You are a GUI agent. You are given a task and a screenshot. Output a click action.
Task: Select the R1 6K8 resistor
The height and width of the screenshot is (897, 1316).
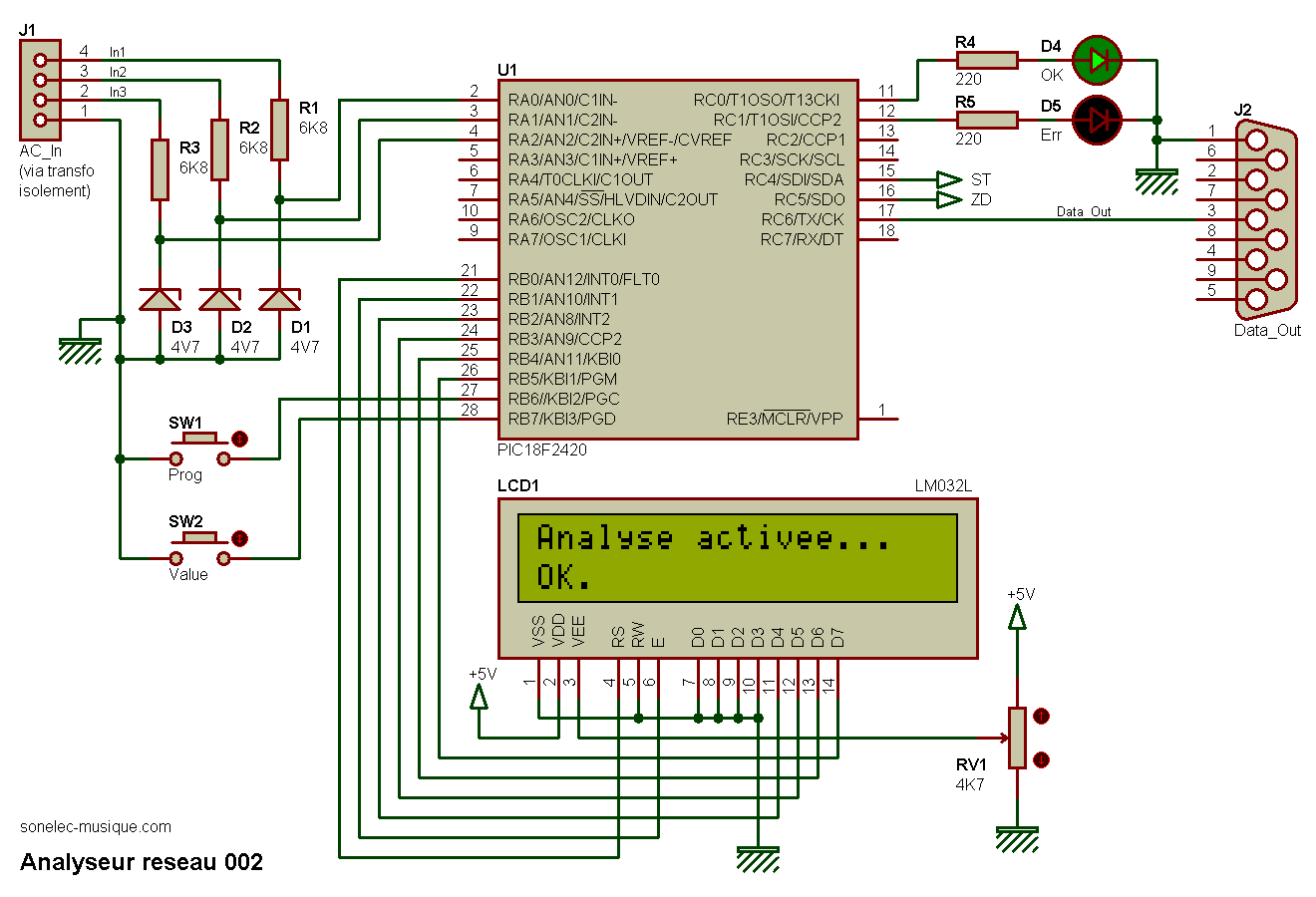click(x=279, y=130)
